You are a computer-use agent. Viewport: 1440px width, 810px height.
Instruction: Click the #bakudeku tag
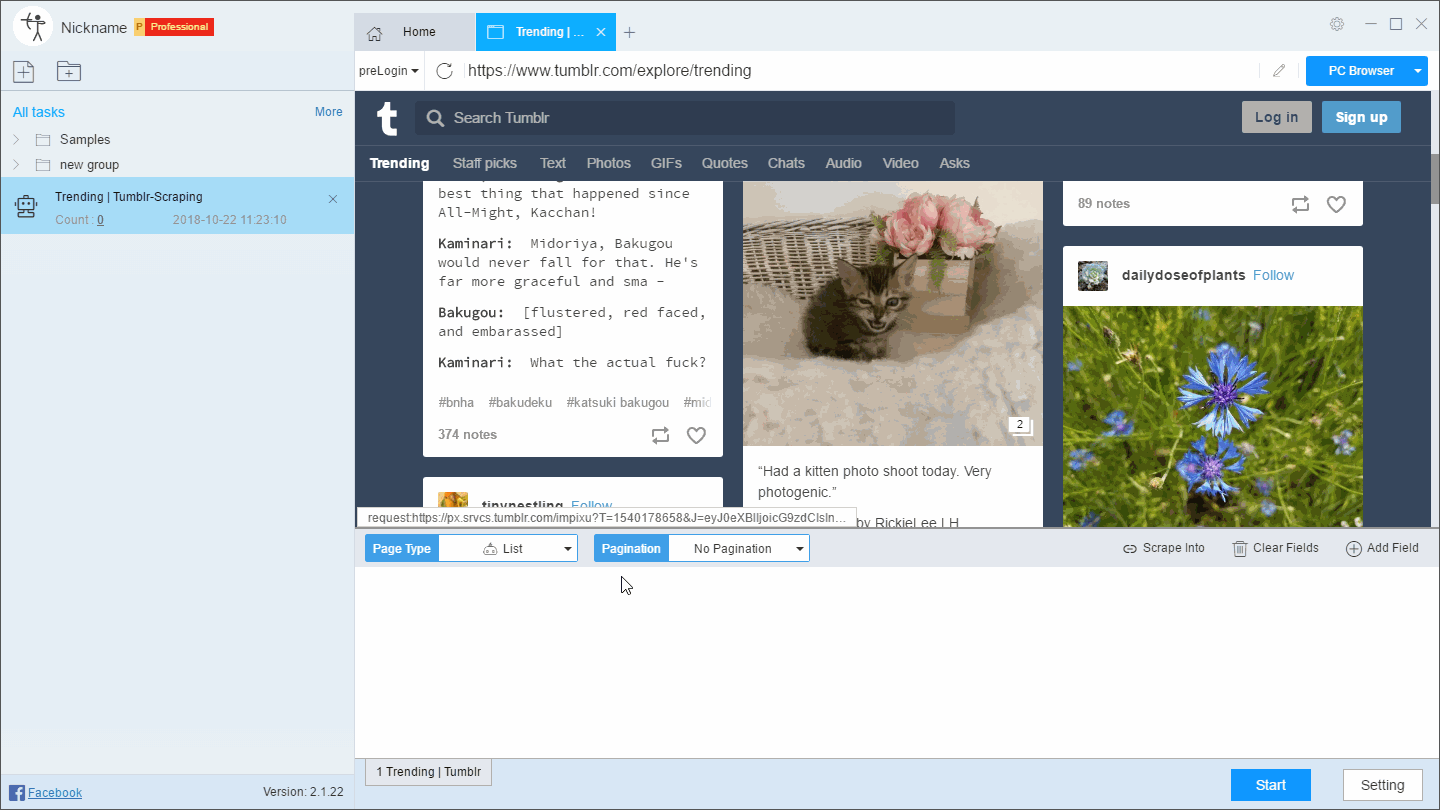(520, 403)
